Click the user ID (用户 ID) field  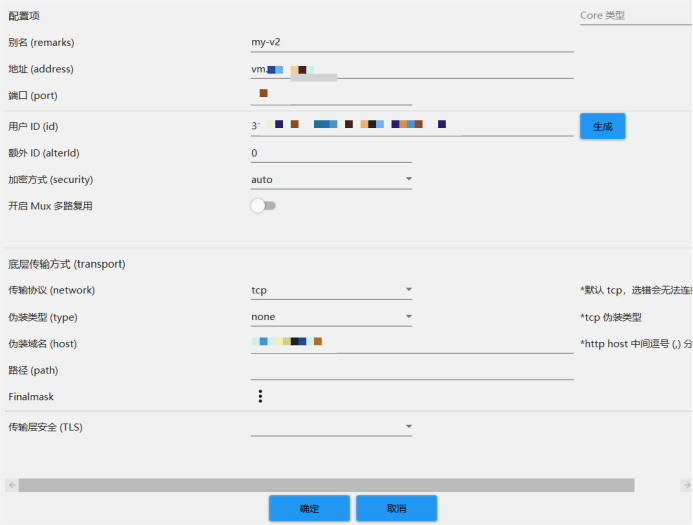(x=412, y=127)
